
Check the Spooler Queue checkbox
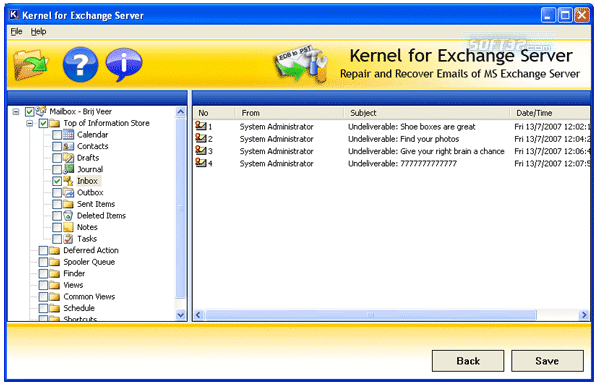[x=43, y=262]
